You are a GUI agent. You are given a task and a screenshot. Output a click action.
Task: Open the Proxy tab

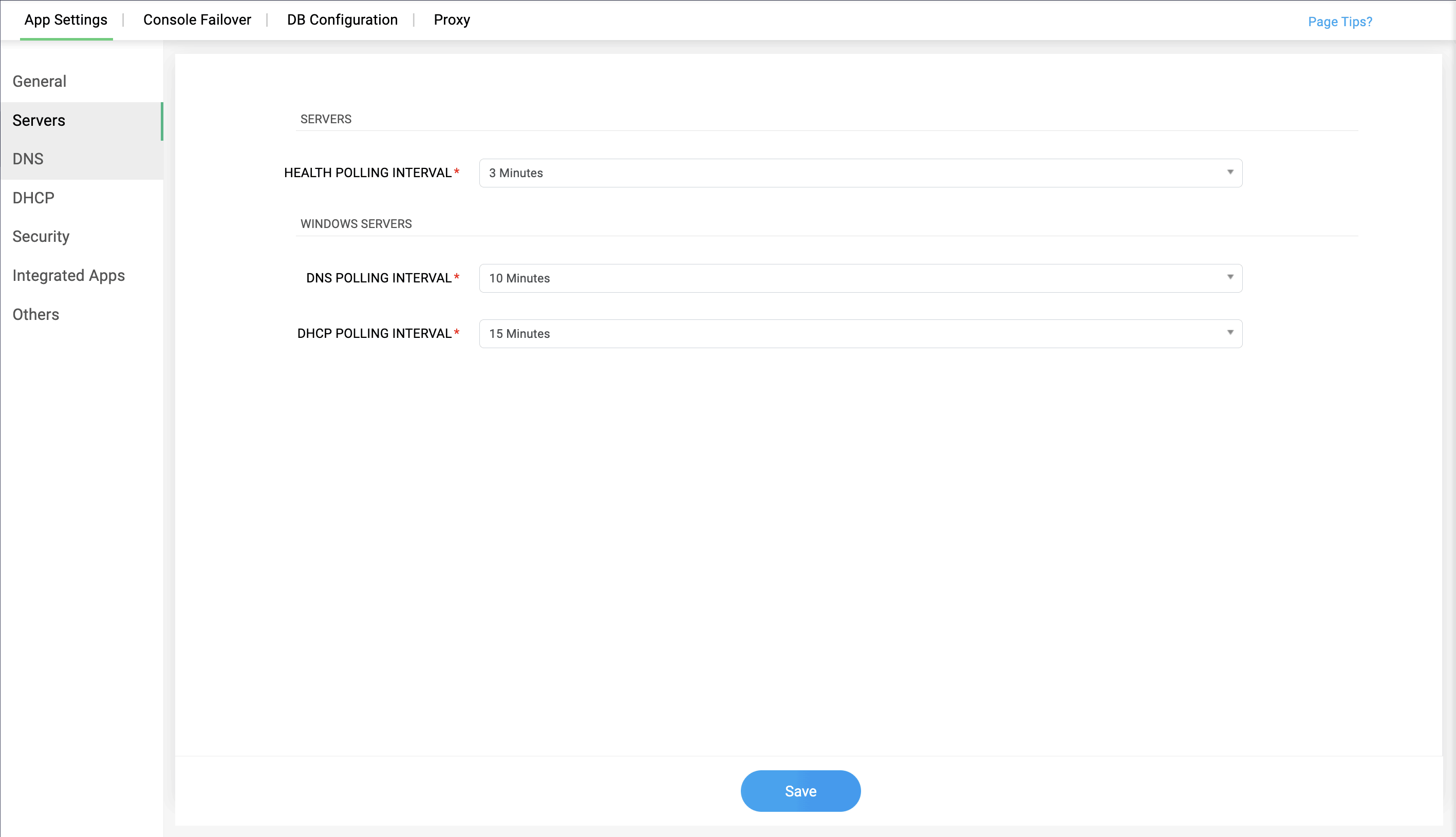point(452,20)
